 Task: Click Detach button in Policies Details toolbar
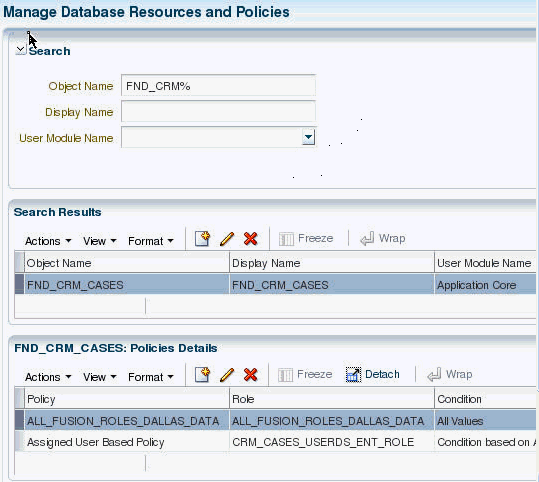coord(373,374)
